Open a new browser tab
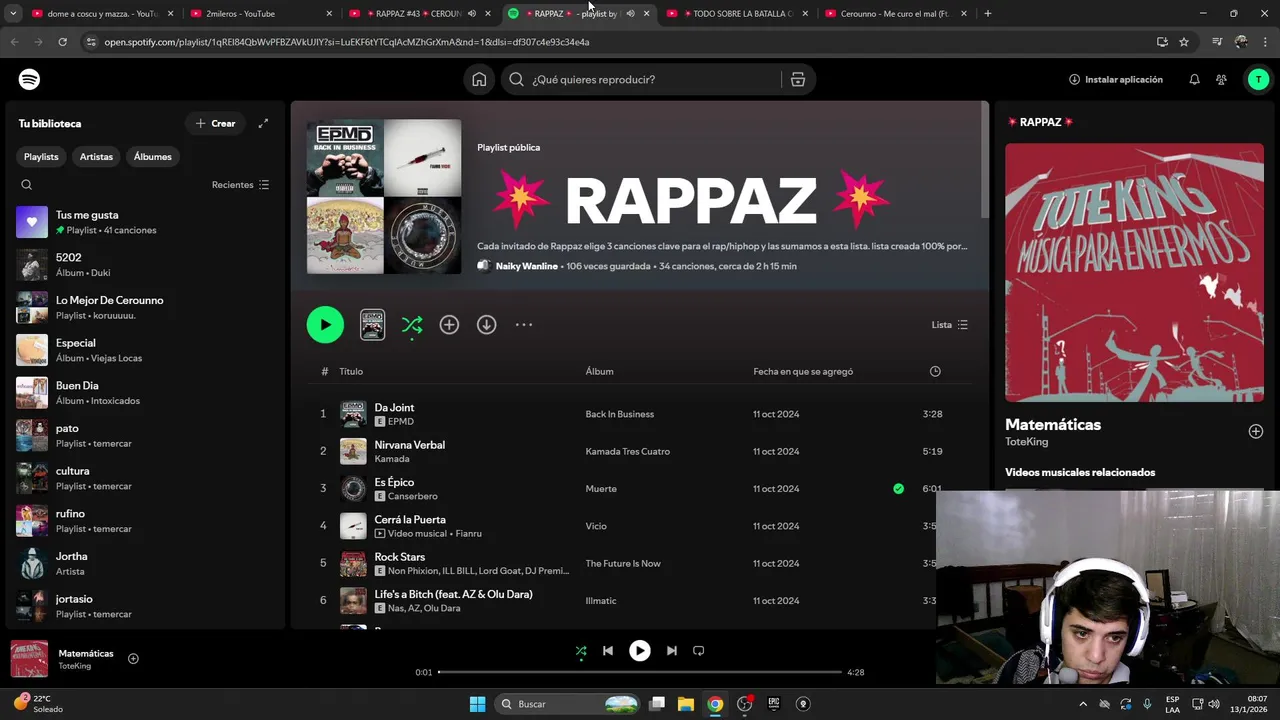This screenshot has width=1280, height=720. click(x=988, y=14)
